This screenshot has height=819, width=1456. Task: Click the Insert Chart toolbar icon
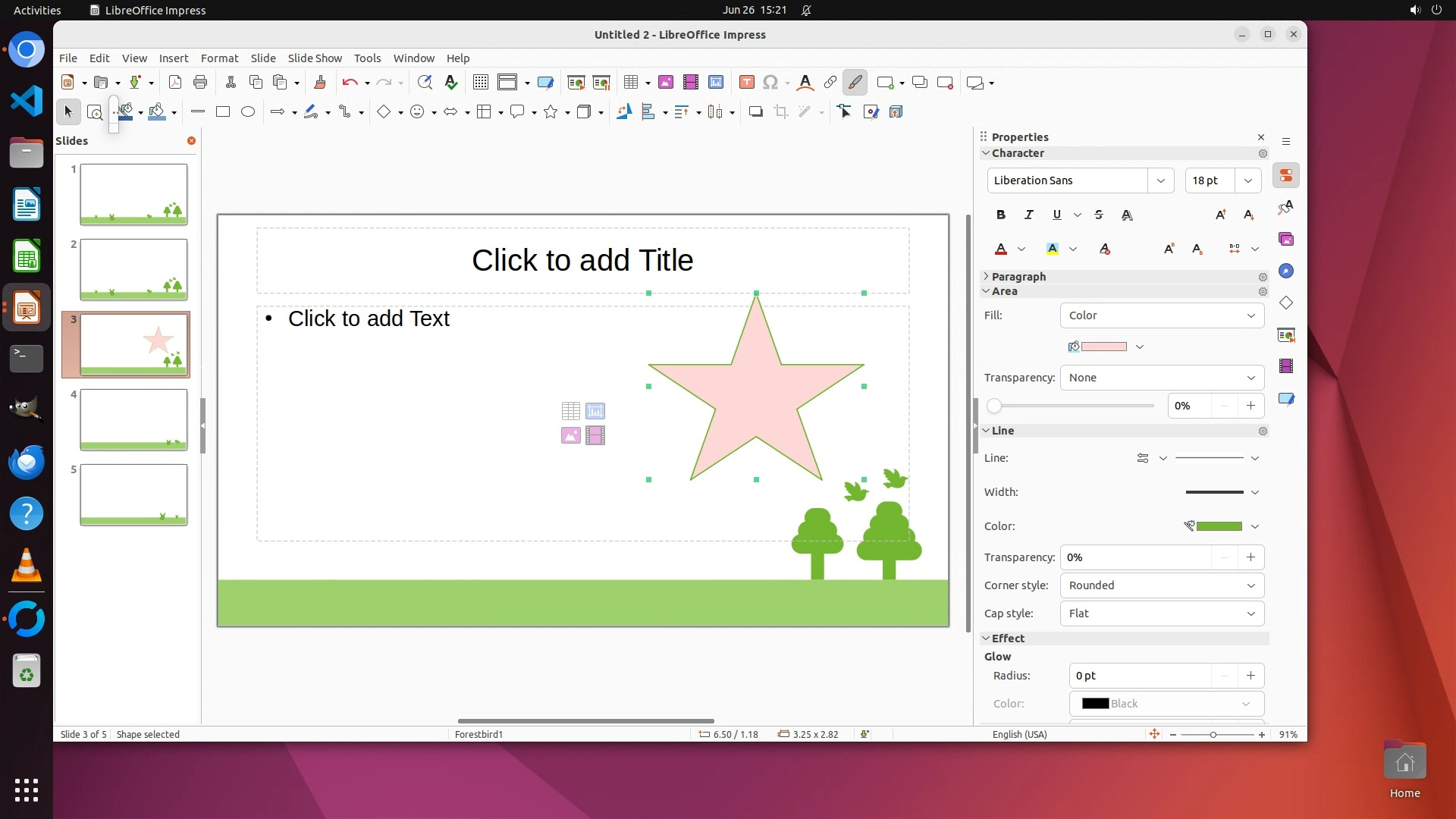pos(715,83)
